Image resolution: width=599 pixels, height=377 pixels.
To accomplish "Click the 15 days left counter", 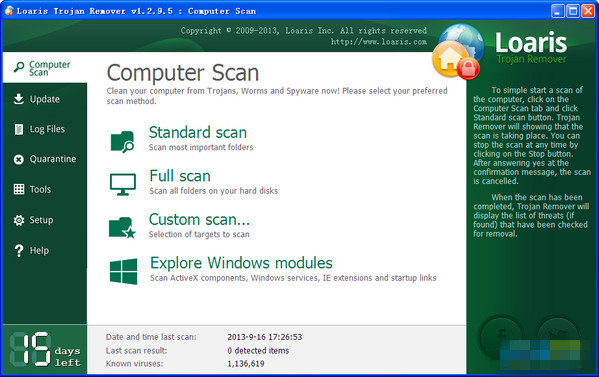I will coord(45,349).
